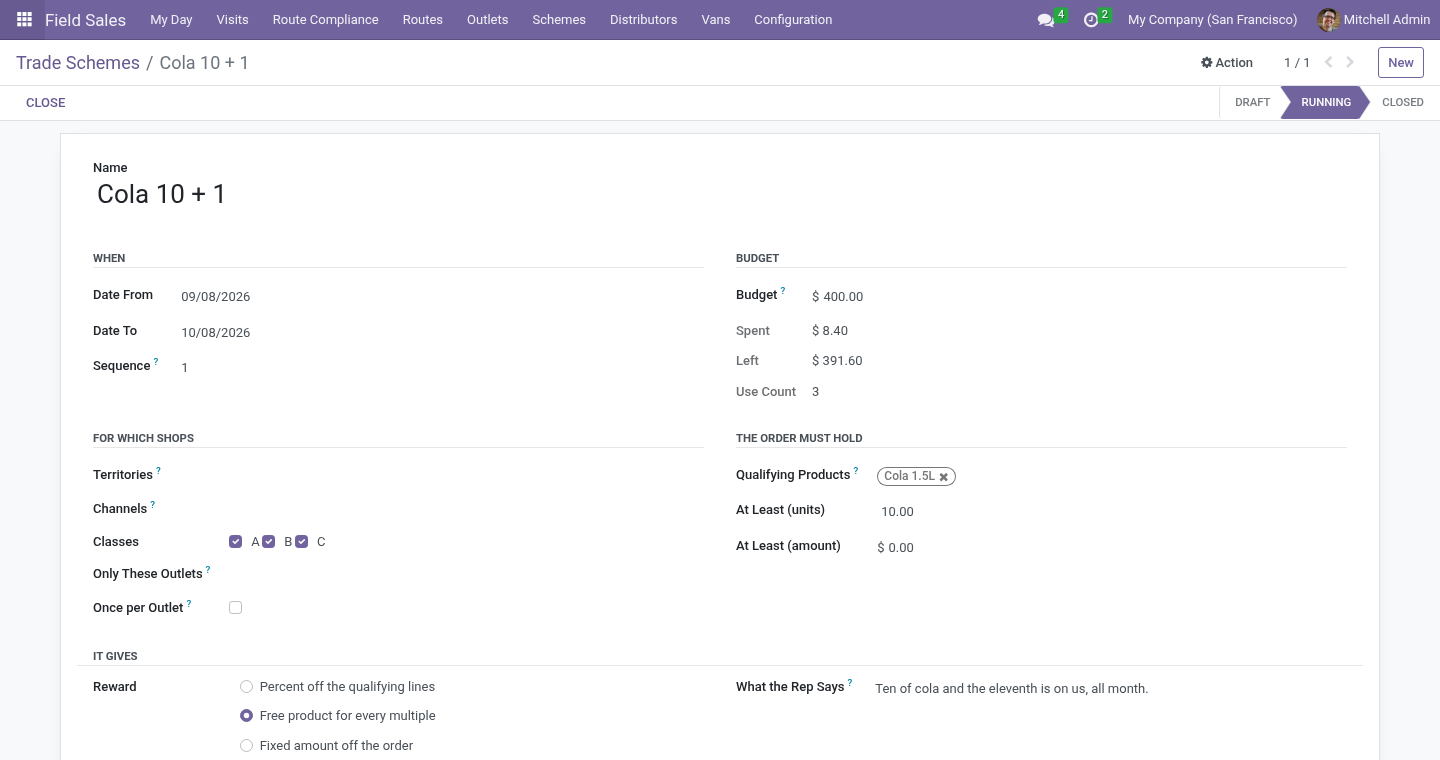Screen dimensions: 1440x760
Task: Enable Once per Outlet checkbox
Action: [x=236, y=608]
